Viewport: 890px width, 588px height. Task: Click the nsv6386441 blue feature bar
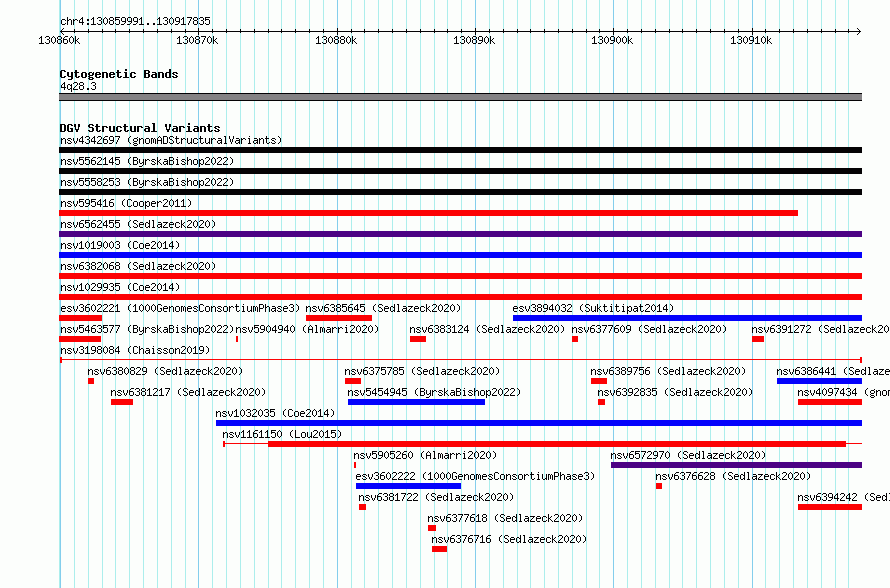click(820, 381)
